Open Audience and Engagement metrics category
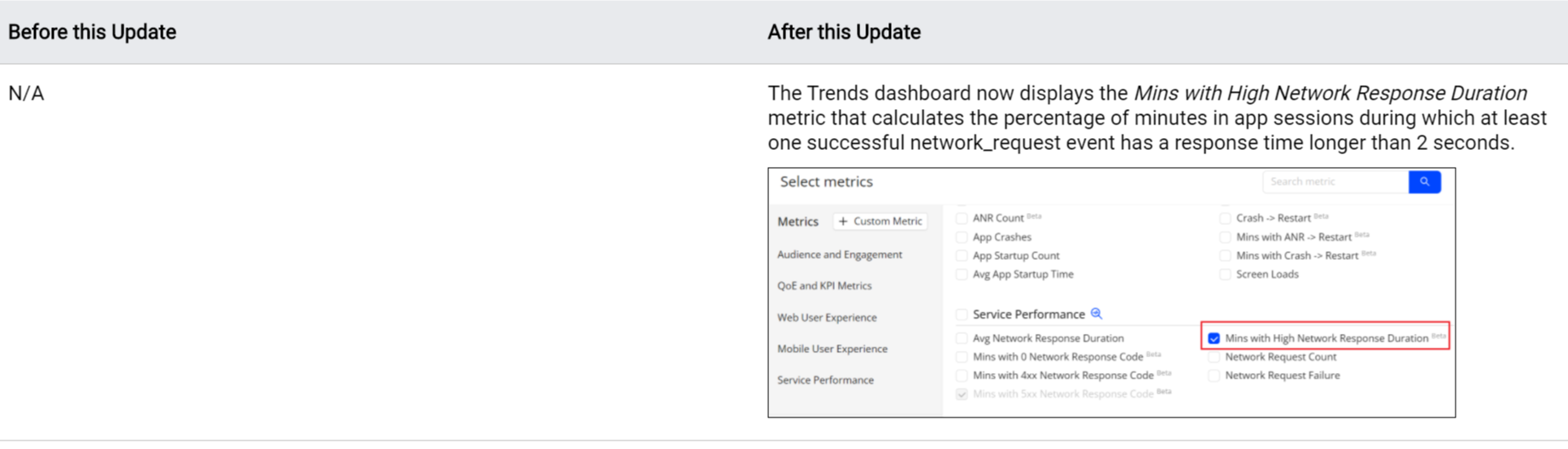This screenshot has height=449, width=1568. [839, 255]
